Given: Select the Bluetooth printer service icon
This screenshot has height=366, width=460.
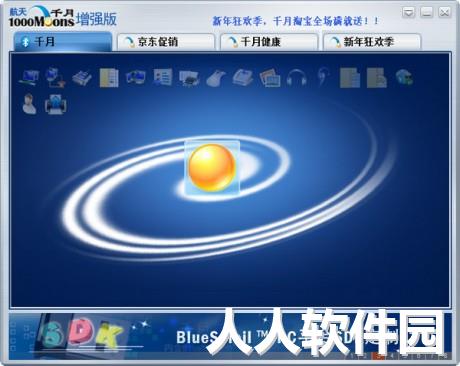Looking at the screenshot, I should [x=189, y=78].
